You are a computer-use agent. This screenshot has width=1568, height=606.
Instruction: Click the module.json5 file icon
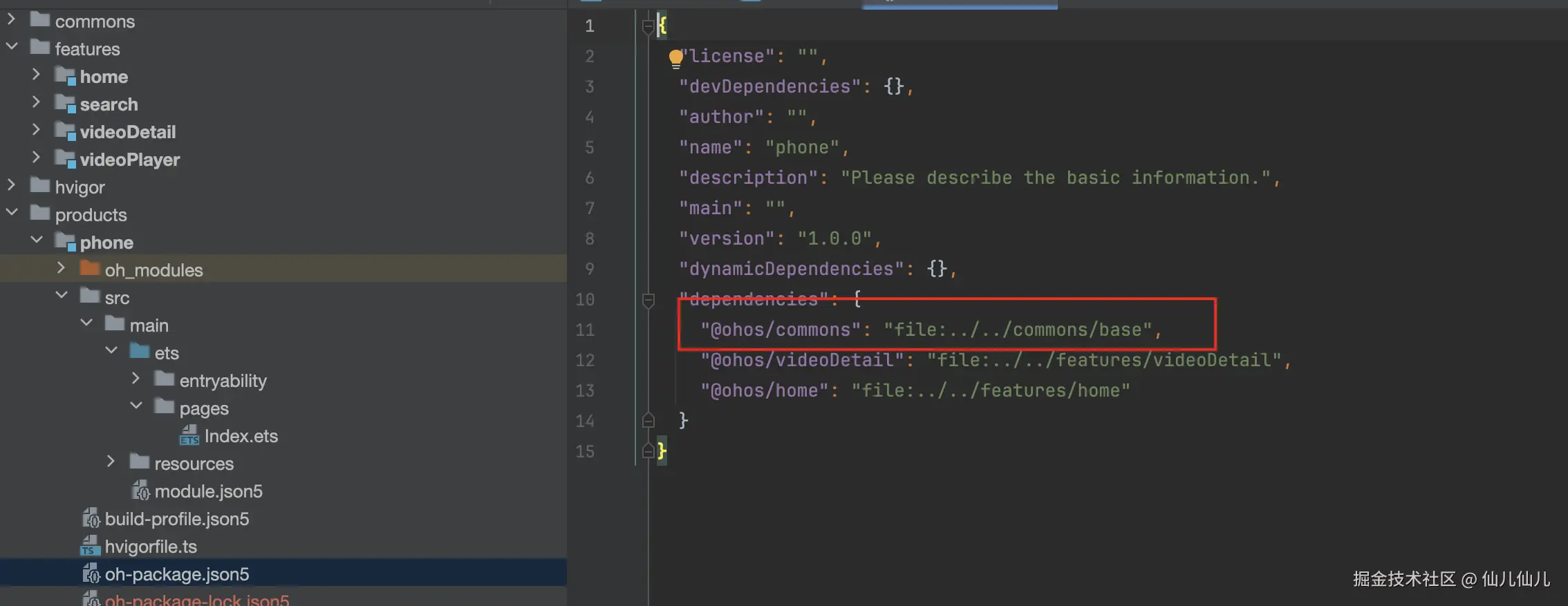[x=140, y=491]
